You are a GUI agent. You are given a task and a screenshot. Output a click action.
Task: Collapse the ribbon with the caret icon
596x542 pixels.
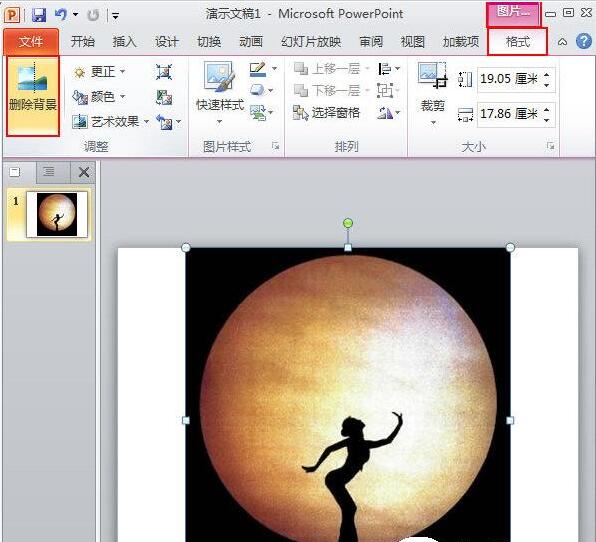pyautogui.click(x=562, y=41)
